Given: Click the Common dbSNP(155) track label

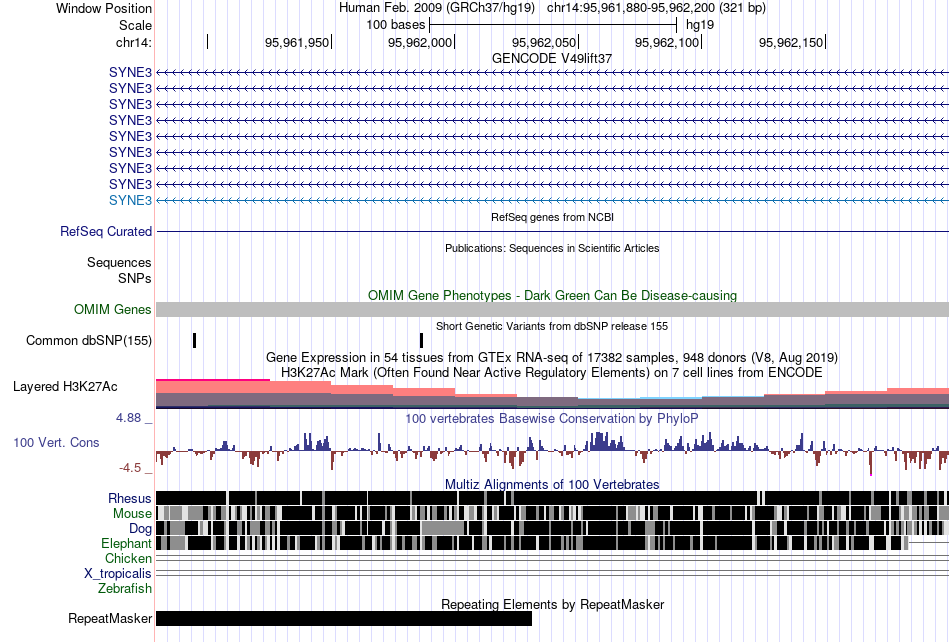Looking at the screenshot, I should pos(89,340).
